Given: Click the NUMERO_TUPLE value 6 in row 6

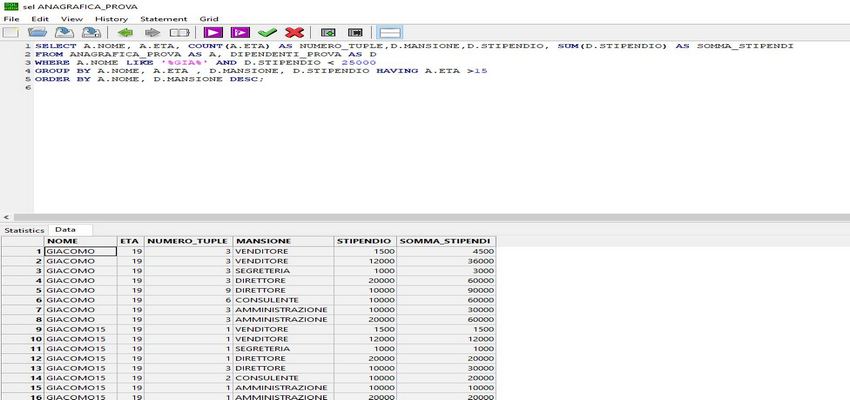Looking at the screenshot, I should pyautogui.click(x=189, y=300).
